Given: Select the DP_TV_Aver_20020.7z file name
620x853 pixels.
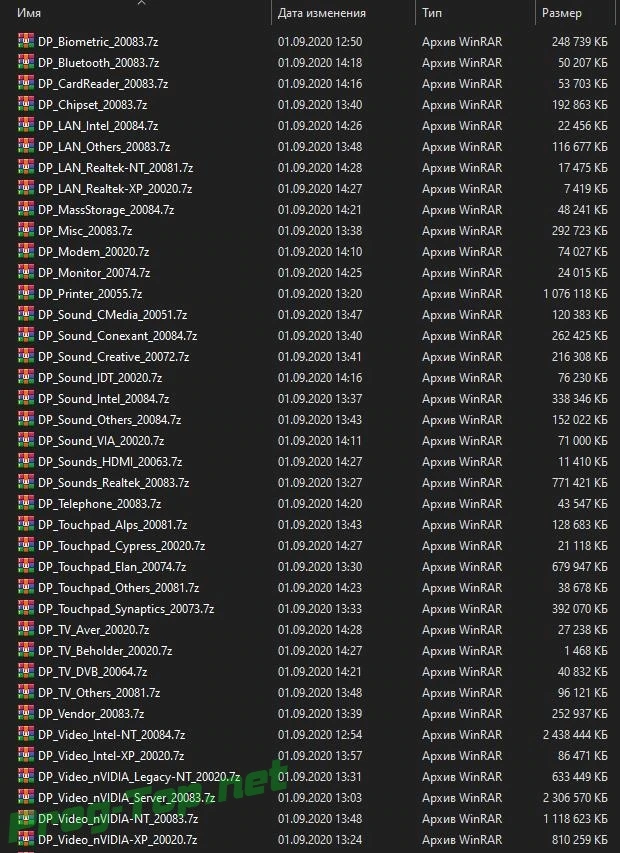Looking at the screenshot, I should click(x=94, y=630).
